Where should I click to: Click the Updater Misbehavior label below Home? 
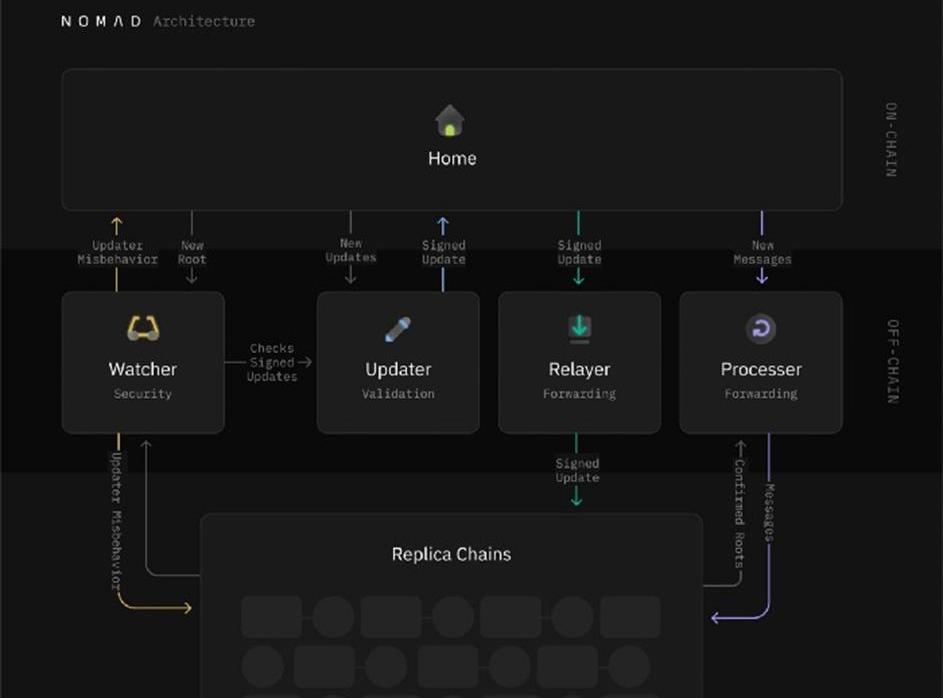[x=117, y=253]
